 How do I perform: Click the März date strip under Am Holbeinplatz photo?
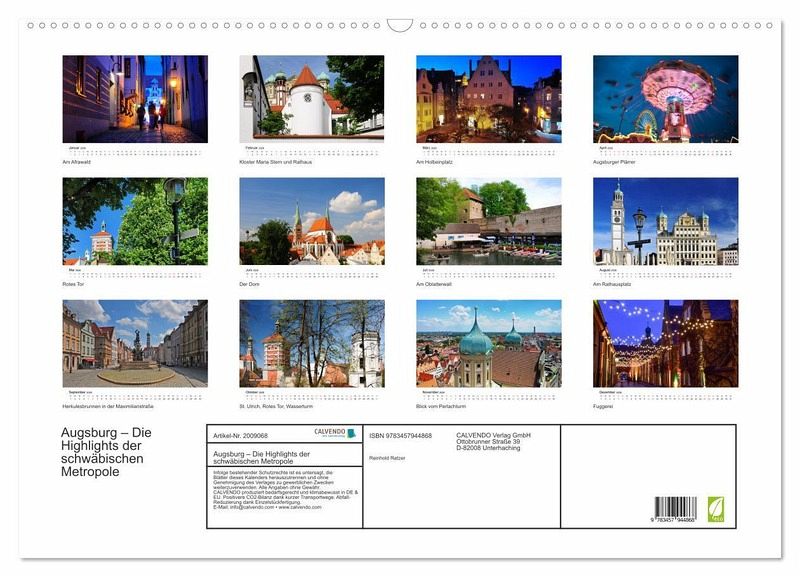click(x=489, y=151)
